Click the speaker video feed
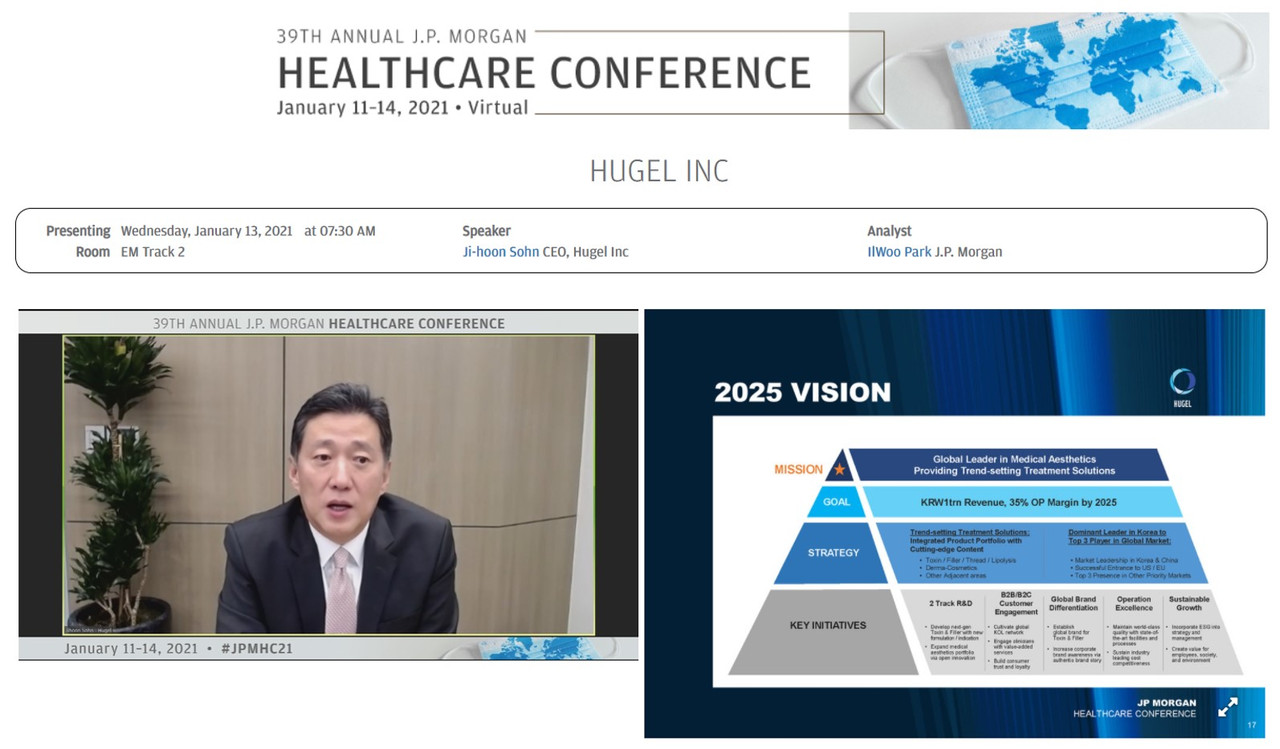 tap(328, 484)
